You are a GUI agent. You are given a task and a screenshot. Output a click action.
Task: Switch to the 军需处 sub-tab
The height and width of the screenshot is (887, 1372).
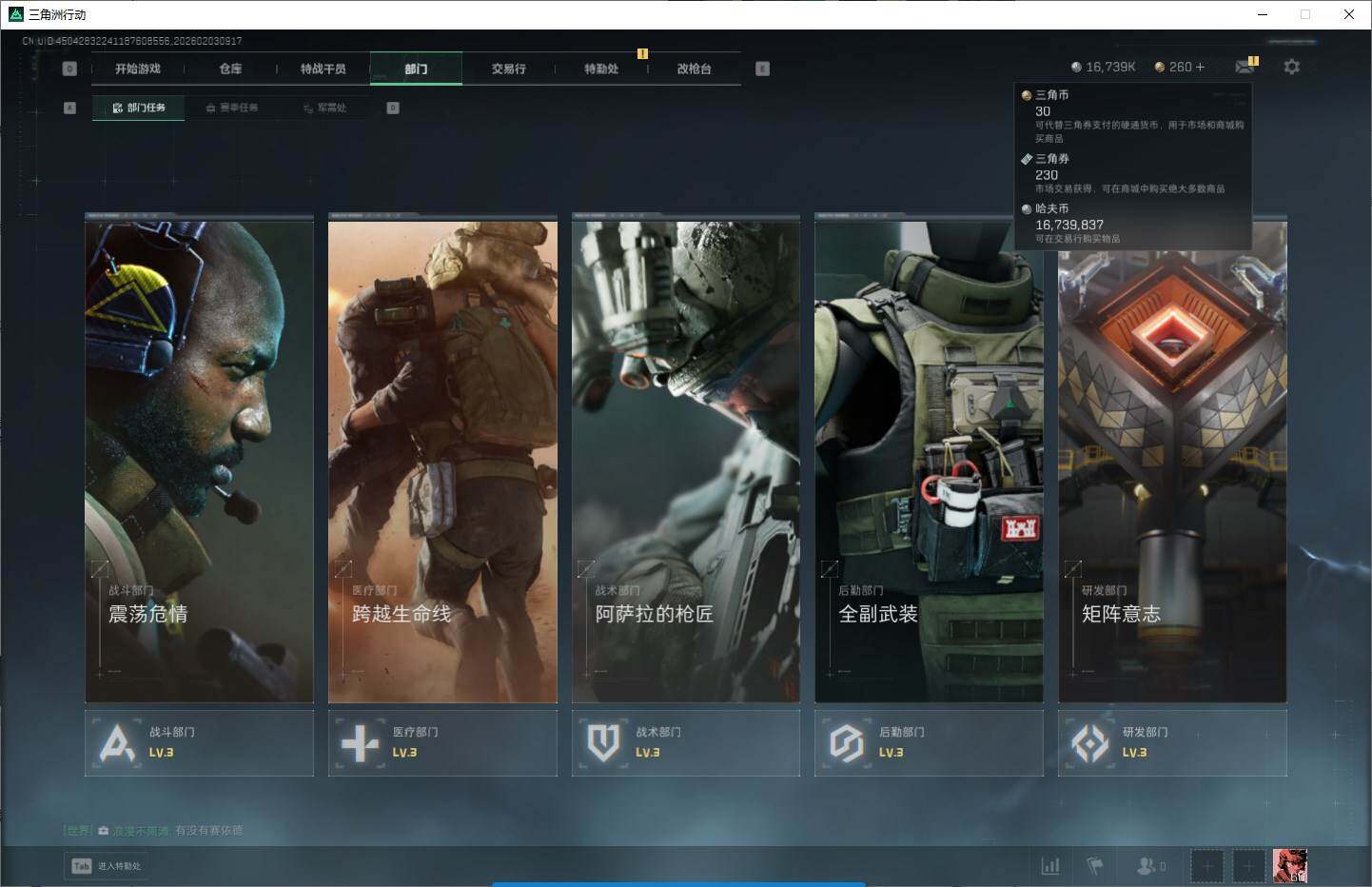(x=324, y=108)
